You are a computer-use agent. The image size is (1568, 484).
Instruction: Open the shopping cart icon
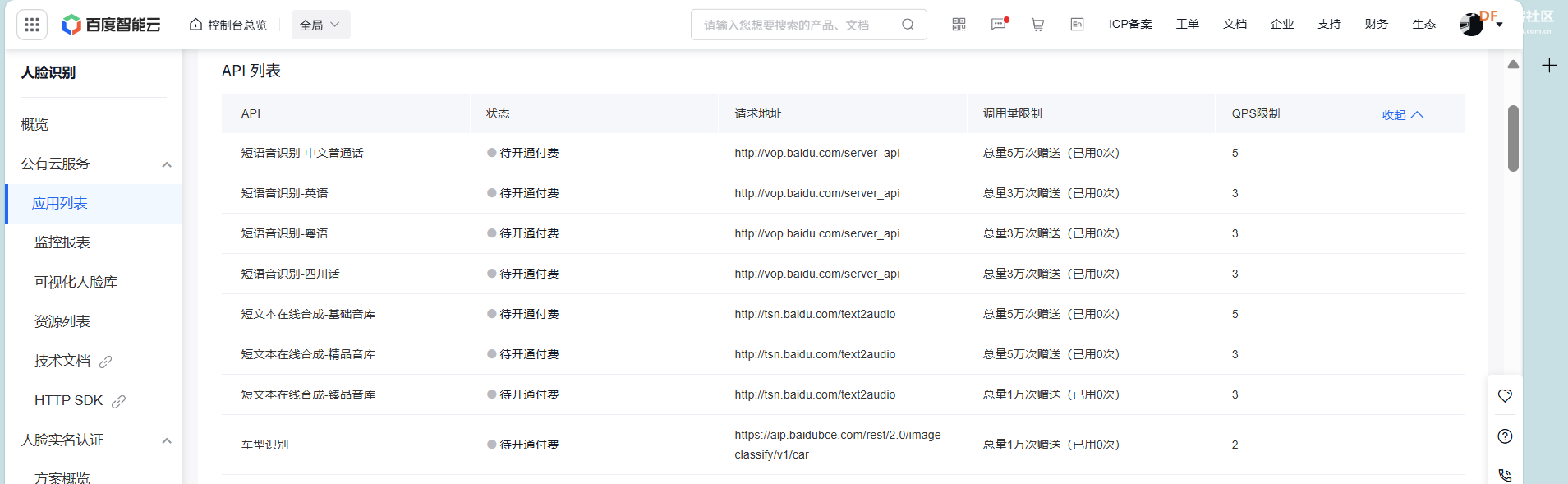tap(1037, 25)
